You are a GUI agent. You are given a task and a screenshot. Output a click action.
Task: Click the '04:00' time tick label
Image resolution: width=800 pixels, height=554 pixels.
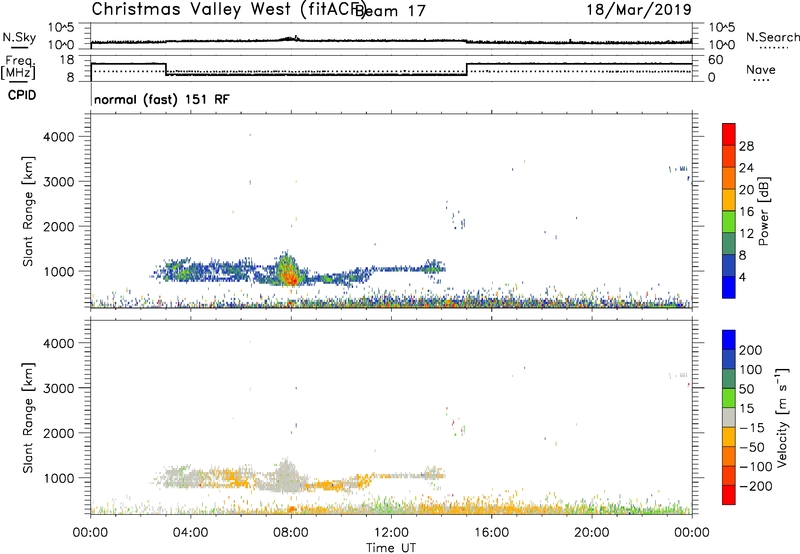click(x=190, y=533)
